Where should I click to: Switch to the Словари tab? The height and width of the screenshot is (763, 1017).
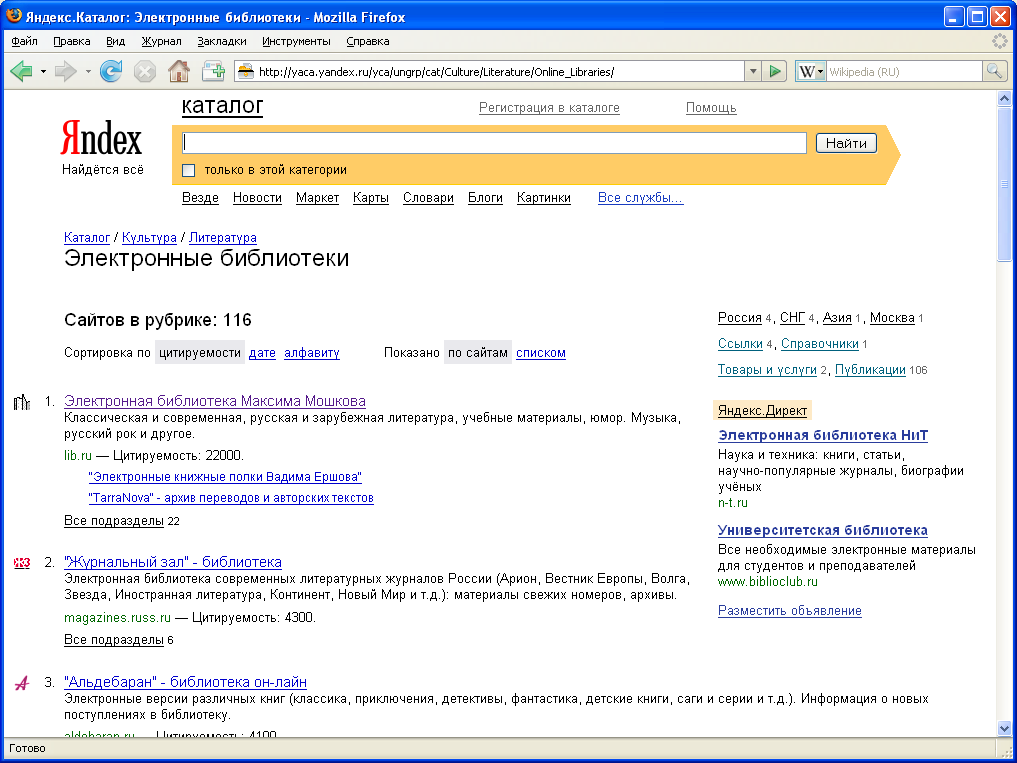(x=428, y=198)
